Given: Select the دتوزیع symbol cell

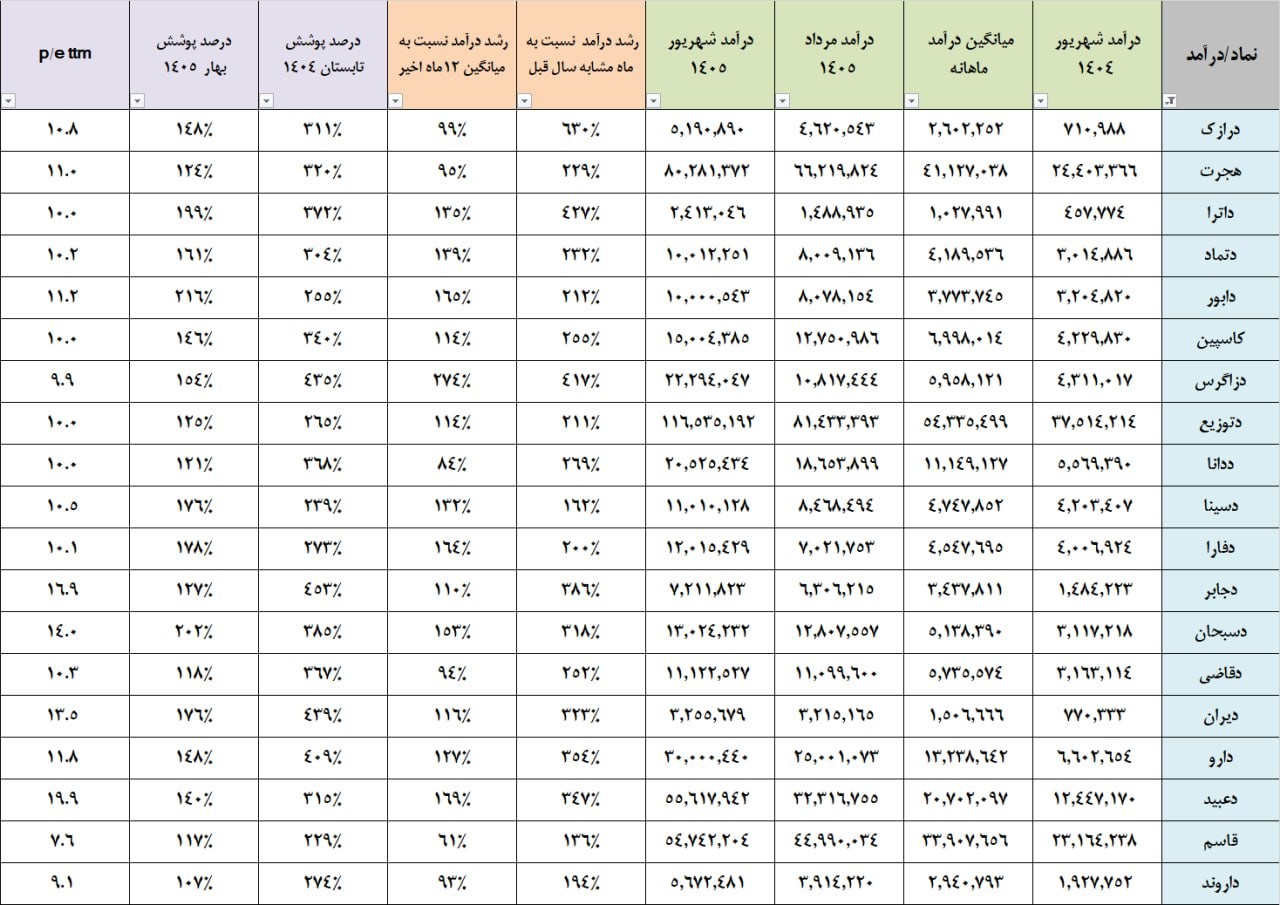Looking at the screenshot, I should [1220, 424].
